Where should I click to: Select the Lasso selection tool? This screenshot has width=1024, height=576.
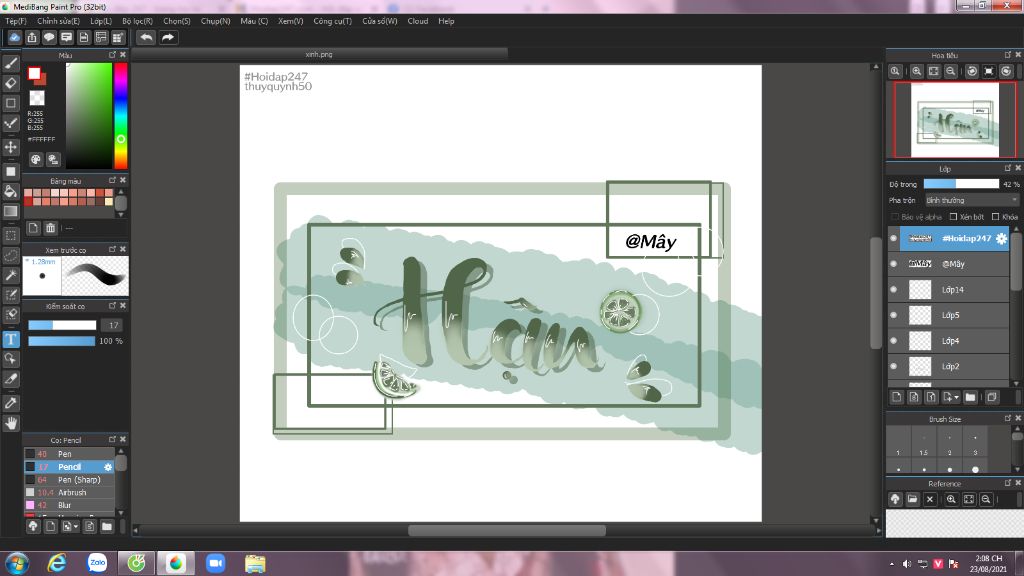(11, 255)
